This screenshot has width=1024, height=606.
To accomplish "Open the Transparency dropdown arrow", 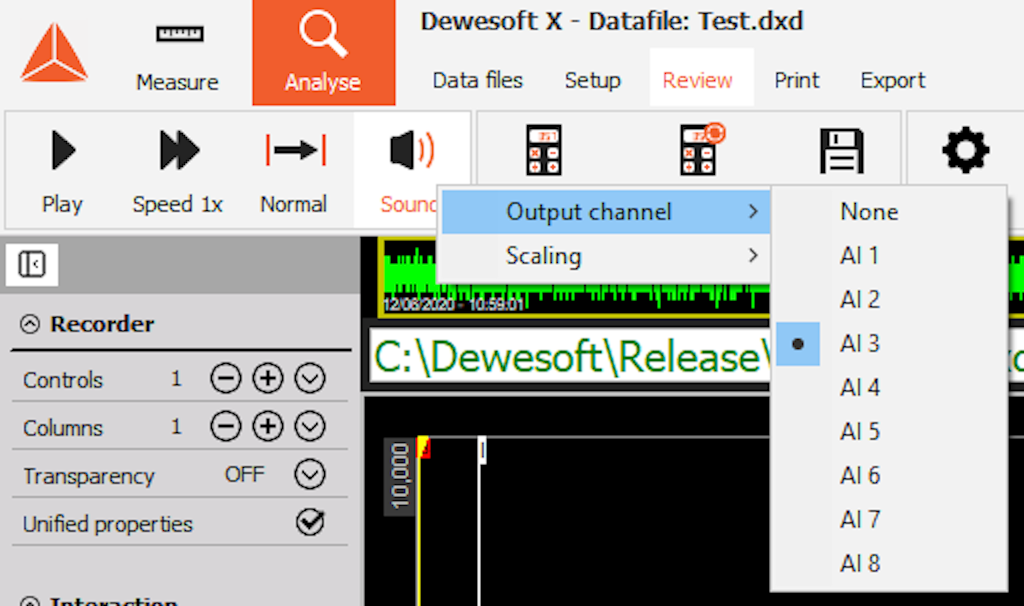I will (310, 474).
